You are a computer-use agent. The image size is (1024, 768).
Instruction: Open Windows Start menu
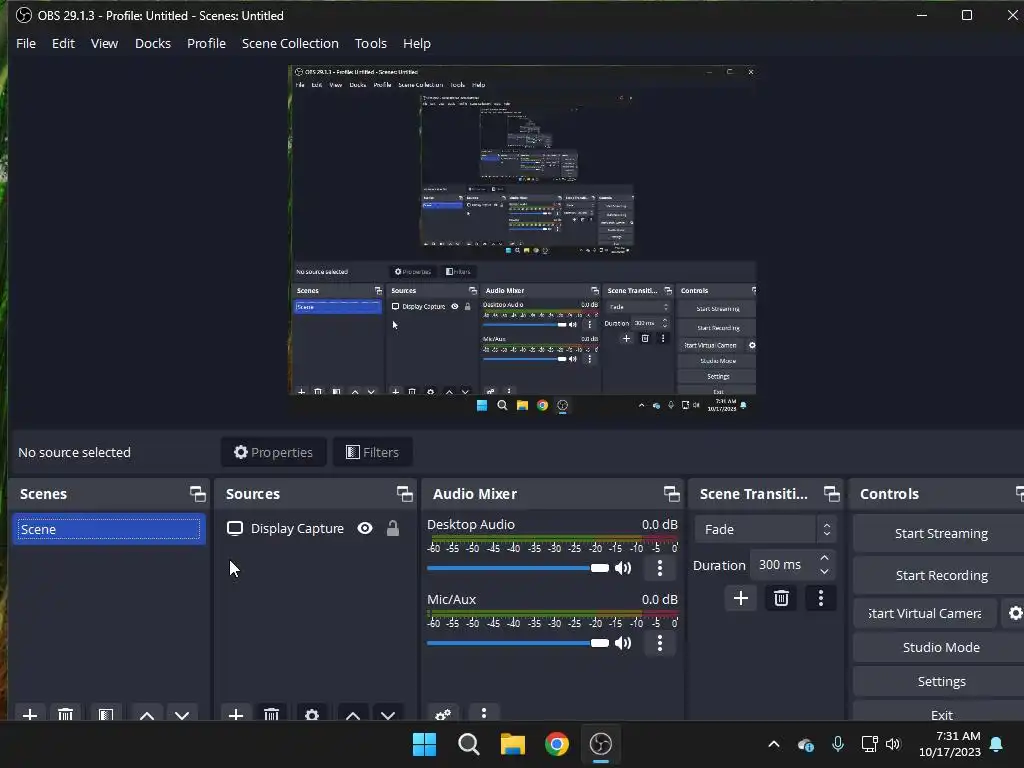coord(424,744)
